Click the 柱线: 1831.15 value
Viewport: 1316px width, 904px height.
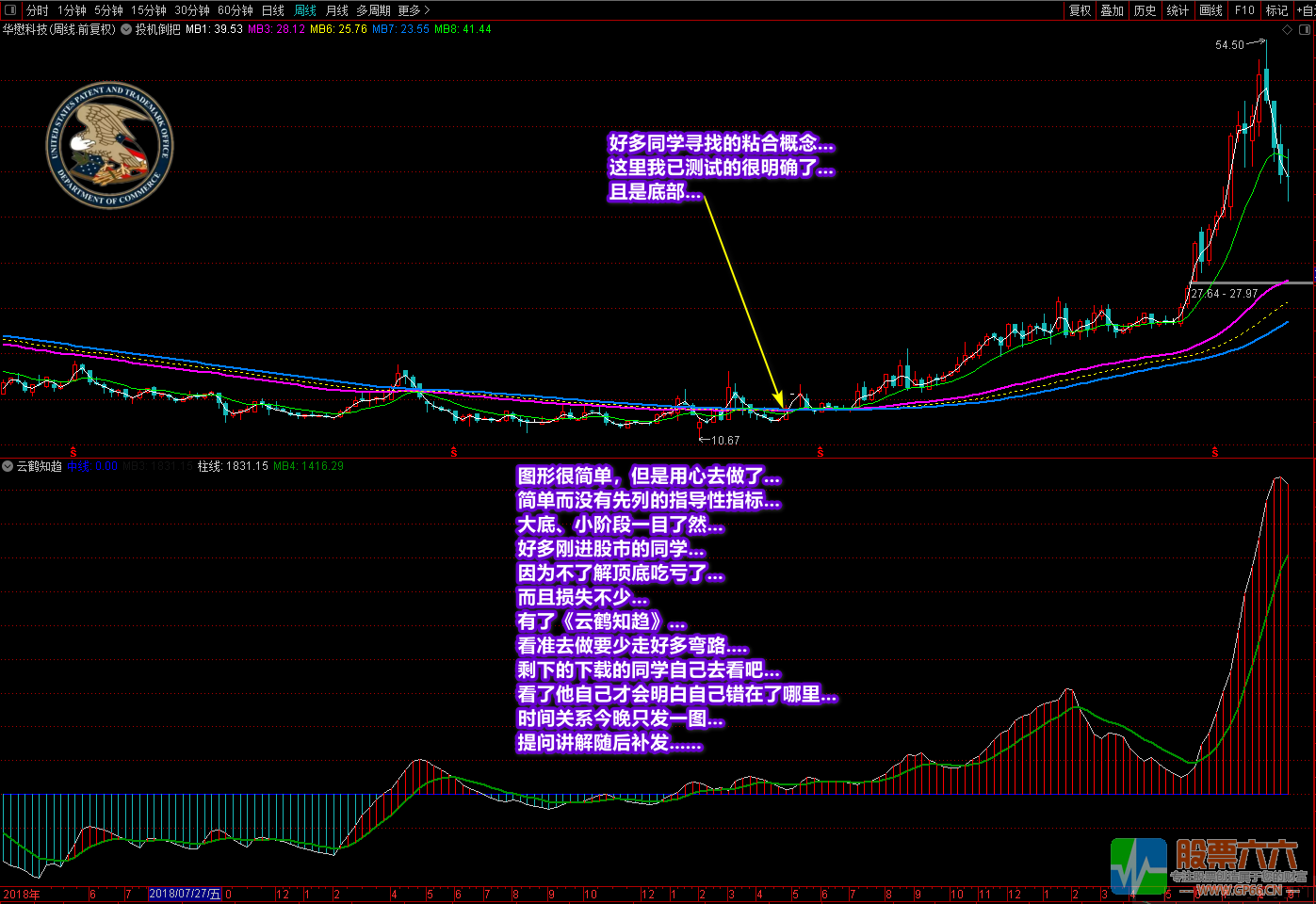point(233,466)
